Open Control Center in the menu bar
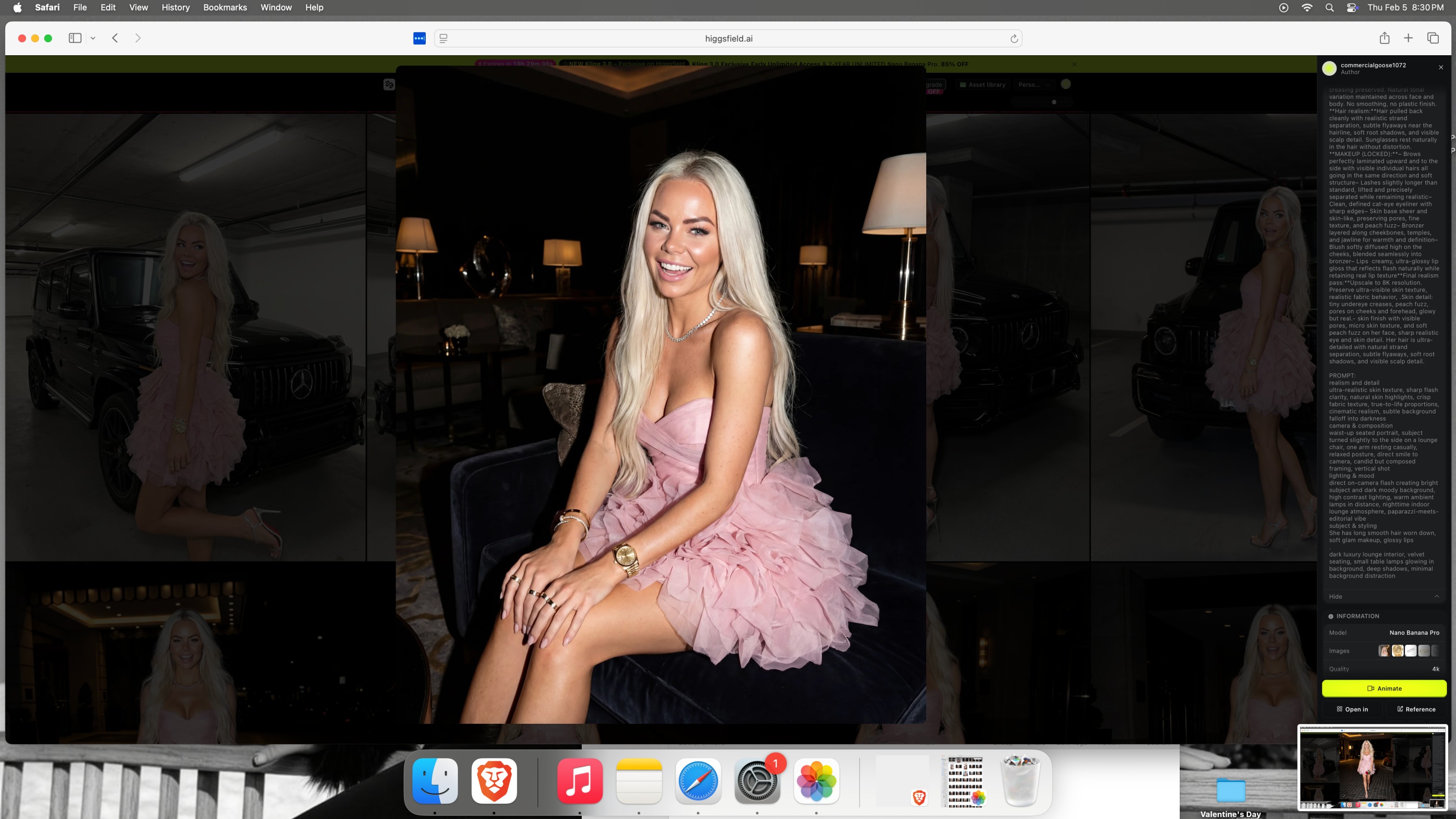 coord(1352,7)
